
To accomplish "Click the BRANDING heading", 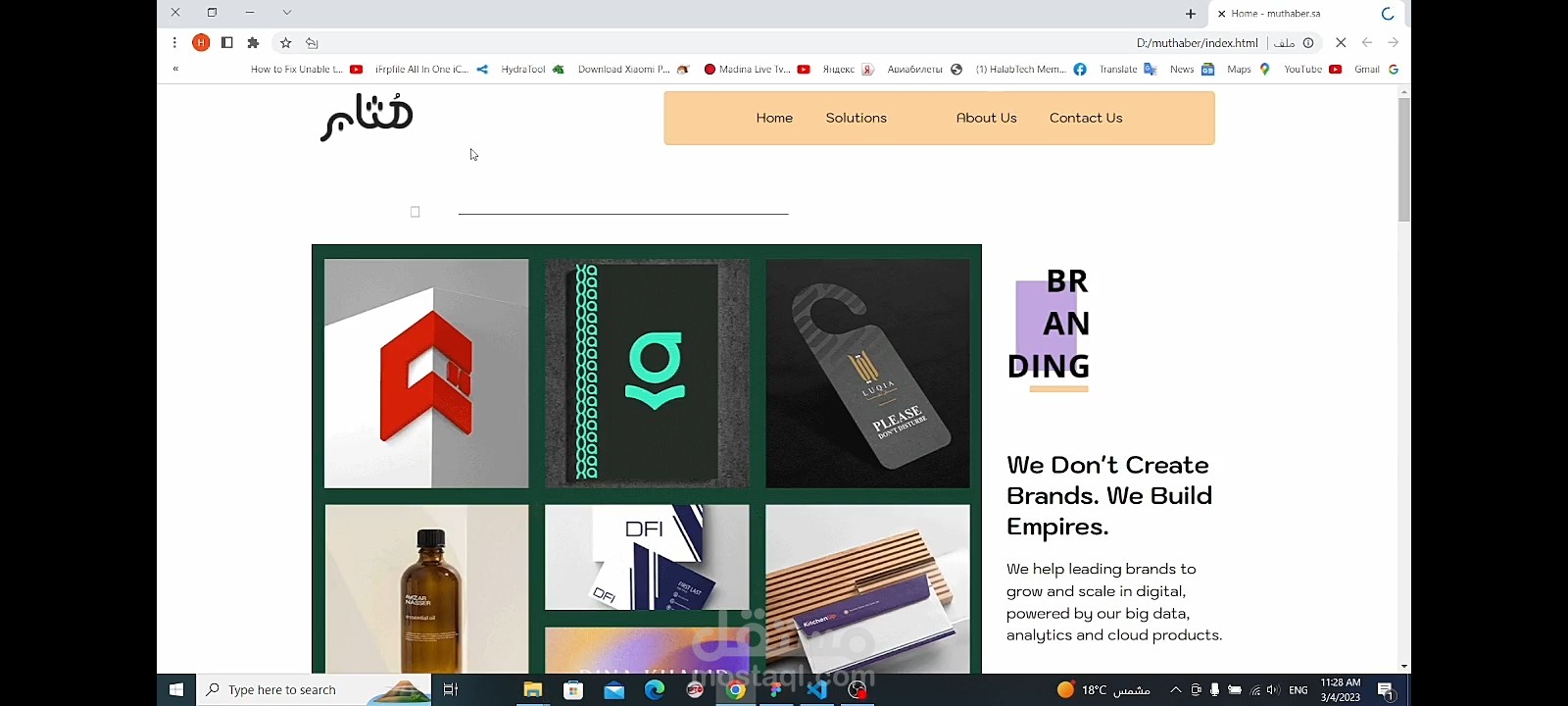I will pos(1049,325).
